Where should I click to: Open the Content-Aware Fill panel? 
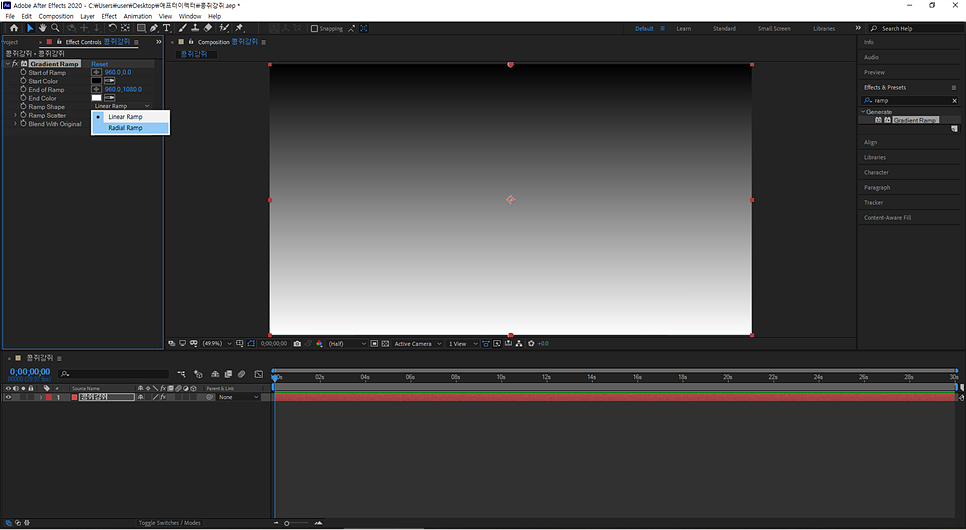click(887, 218)
